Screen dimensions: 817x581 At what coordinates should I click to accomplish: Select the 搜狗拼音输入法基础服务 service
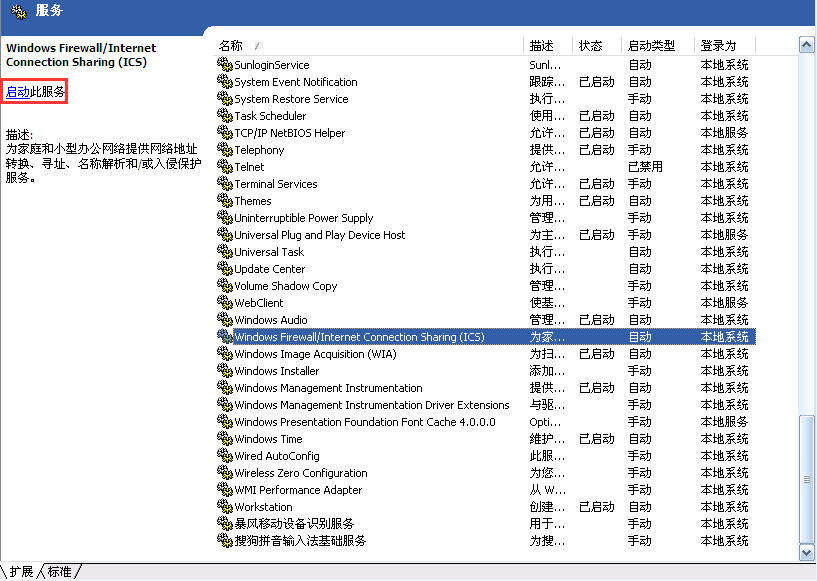(300, 541)
